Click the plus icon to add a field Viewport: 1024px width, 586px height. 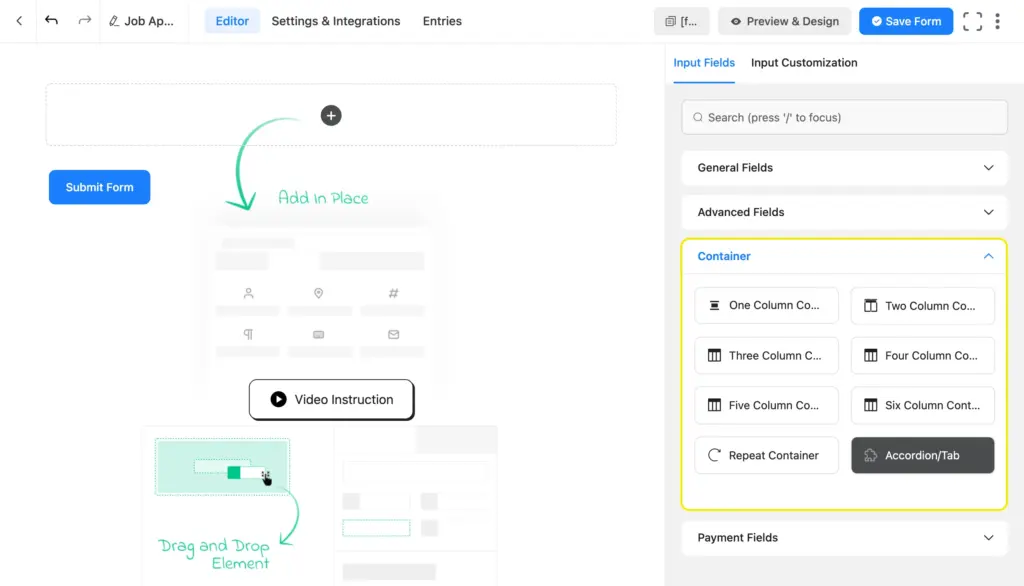coord(331,115)
